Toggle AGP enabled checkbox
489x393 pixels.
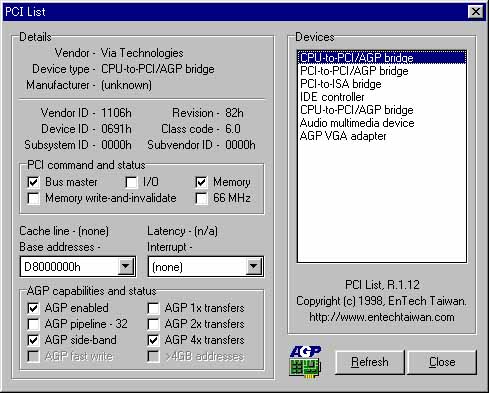pyautogui.click(x=33, y=308)
